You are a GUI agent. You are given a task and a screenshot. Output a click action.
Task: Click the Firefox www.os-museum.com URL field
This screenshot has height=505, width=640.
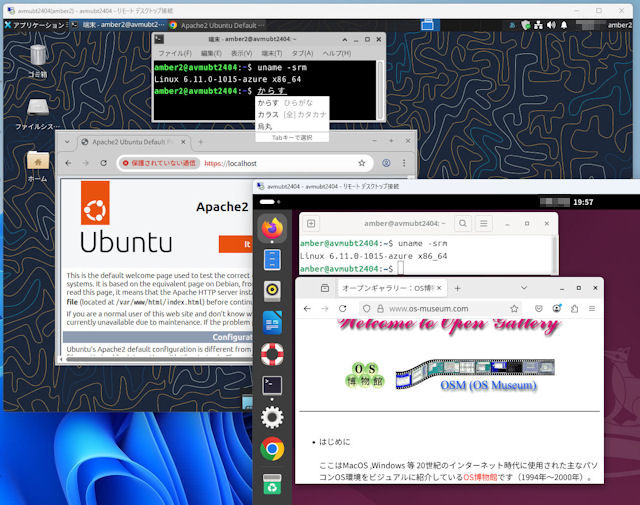pyautogui.click(x=441, y=309)
